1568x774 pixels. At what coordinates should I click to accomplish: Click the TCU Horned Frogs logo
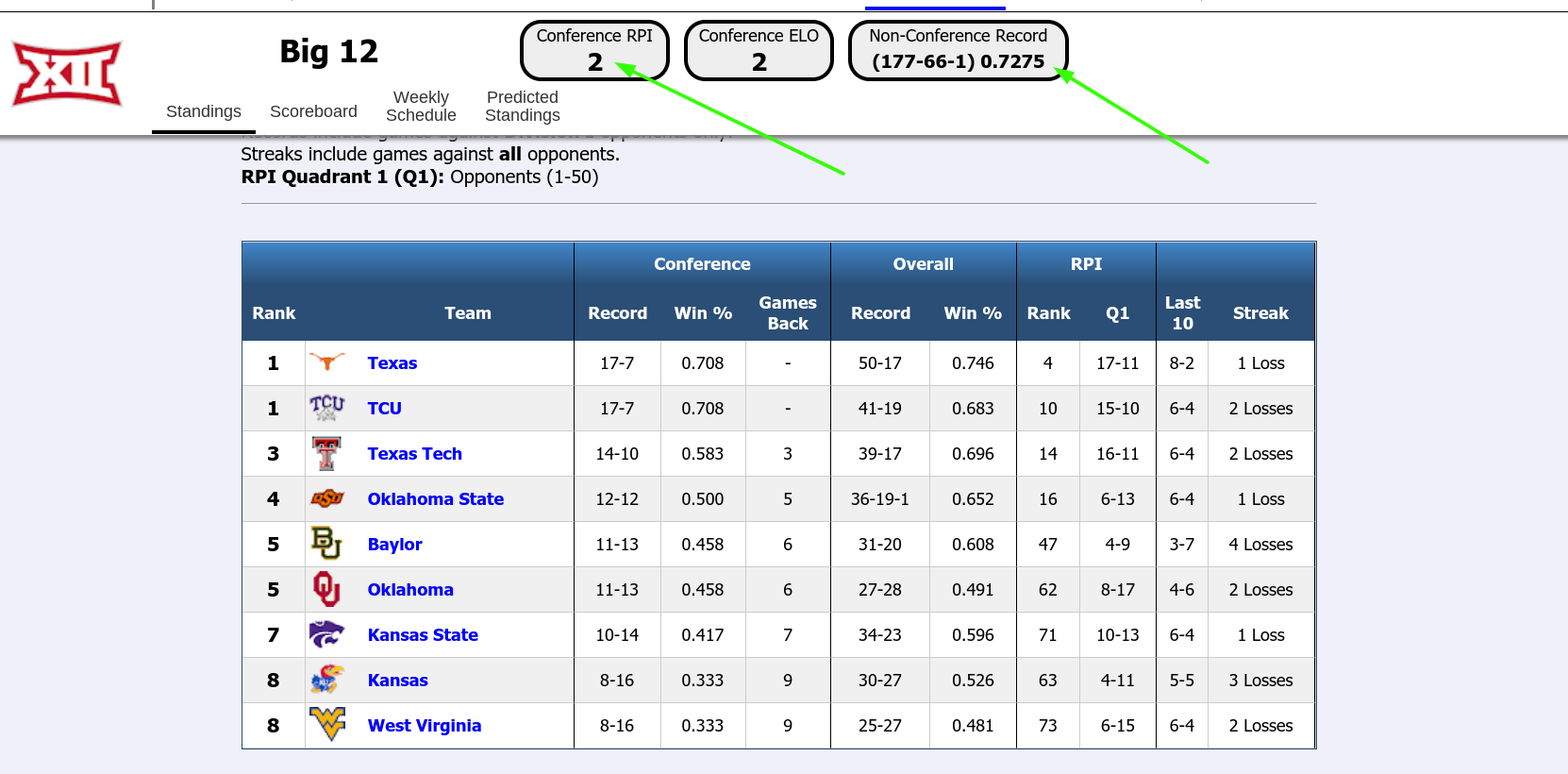327,408
